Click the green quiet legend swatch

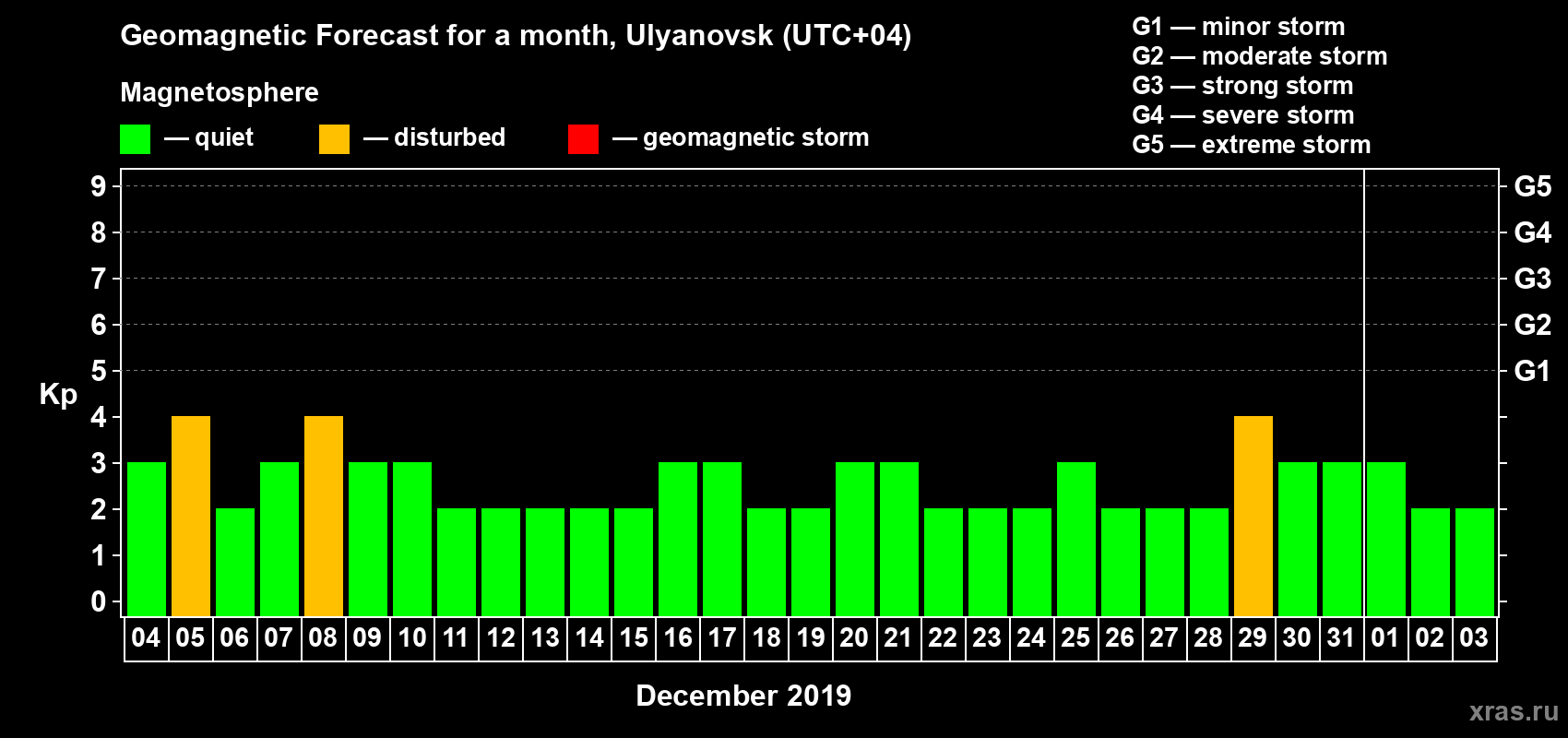pos(136,139)
